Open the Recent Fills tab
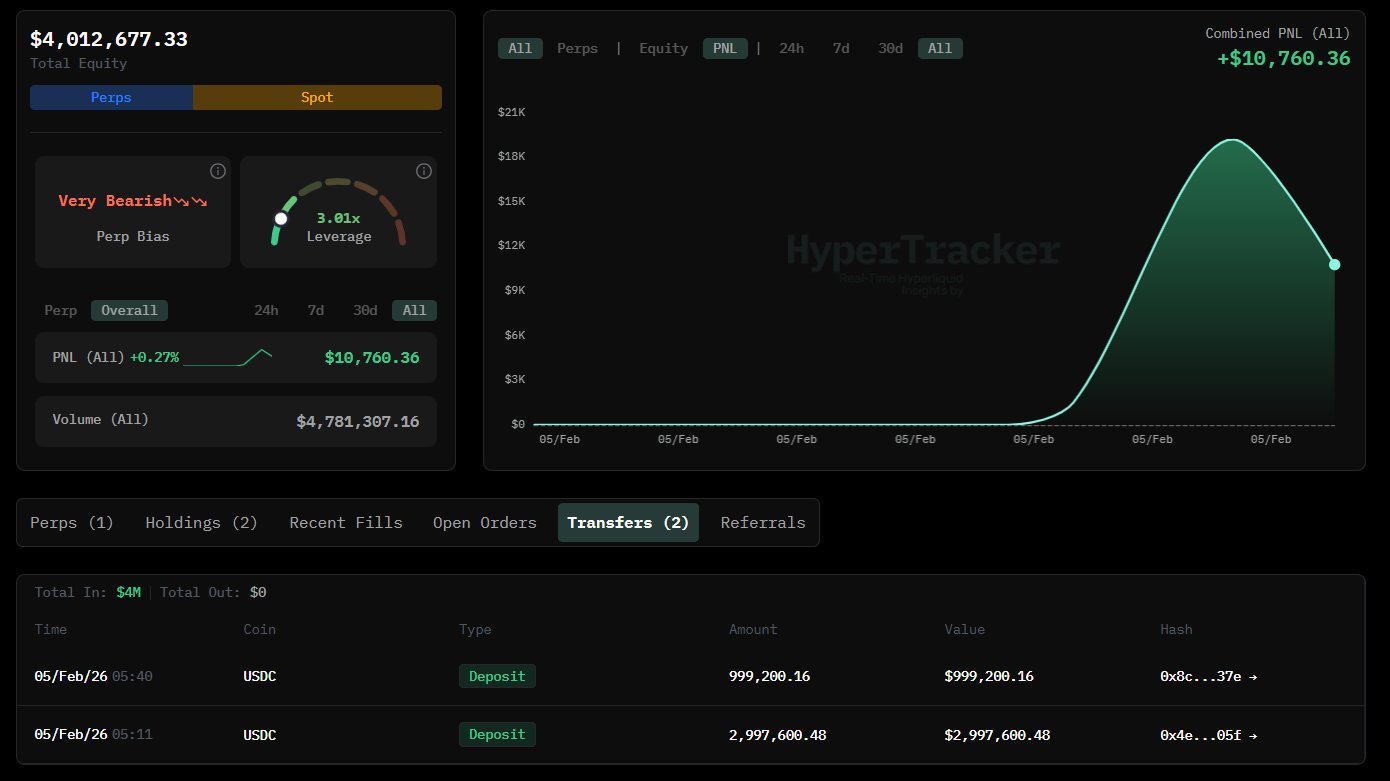The image size is (1390, 781). pos(346,522)
